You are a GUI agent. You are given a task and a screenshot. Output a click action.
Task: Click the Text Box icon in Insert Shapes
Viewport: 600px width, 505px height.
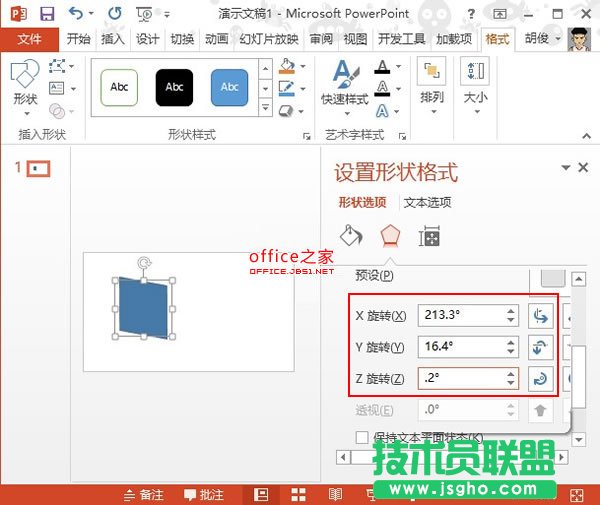(57, 88)
